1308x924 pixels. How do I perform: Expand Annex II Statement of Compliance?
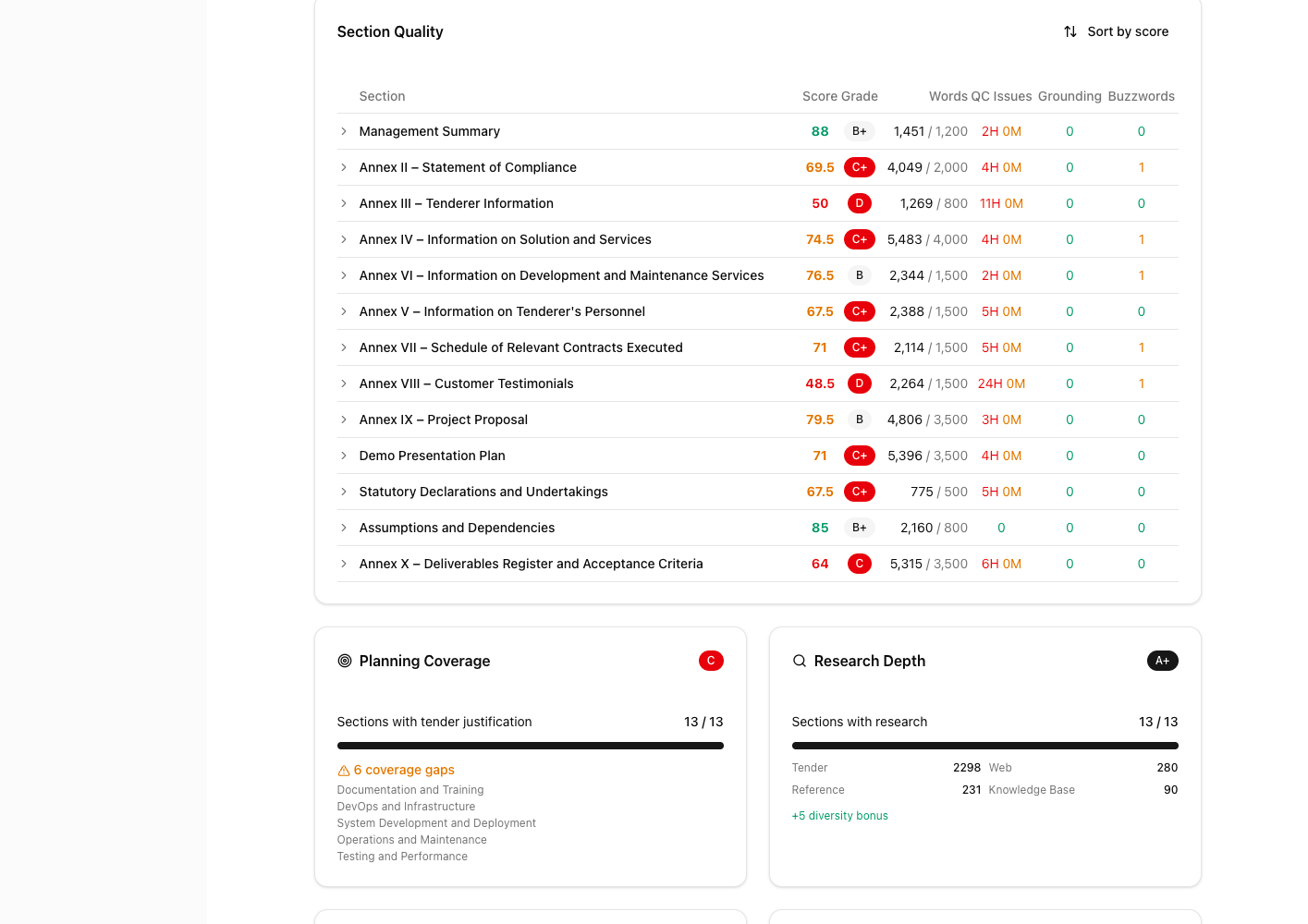click(x=344, y=167)
